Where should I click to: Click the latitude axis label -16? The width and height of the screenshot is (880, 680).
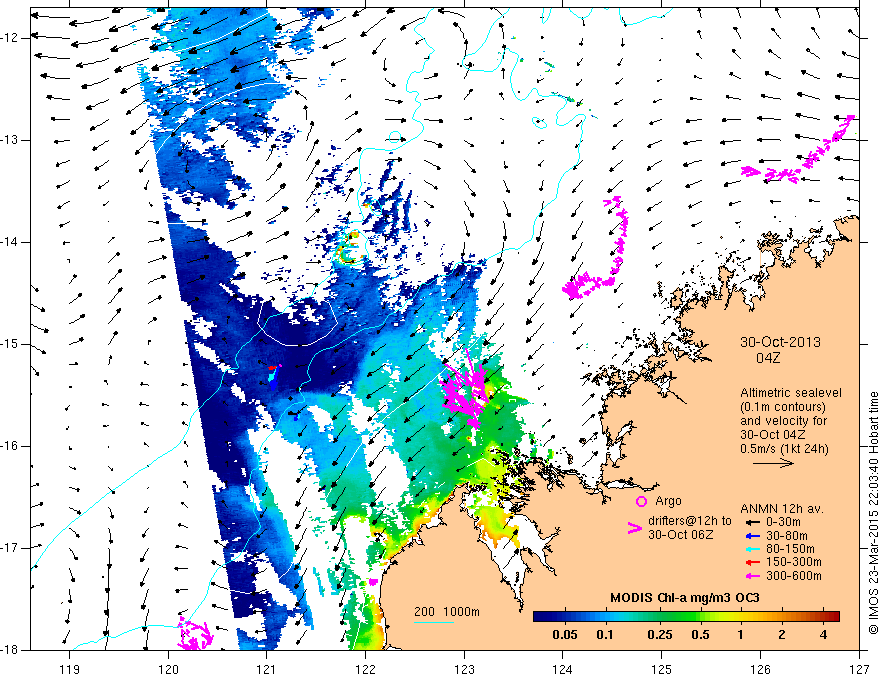click(11, 446)
